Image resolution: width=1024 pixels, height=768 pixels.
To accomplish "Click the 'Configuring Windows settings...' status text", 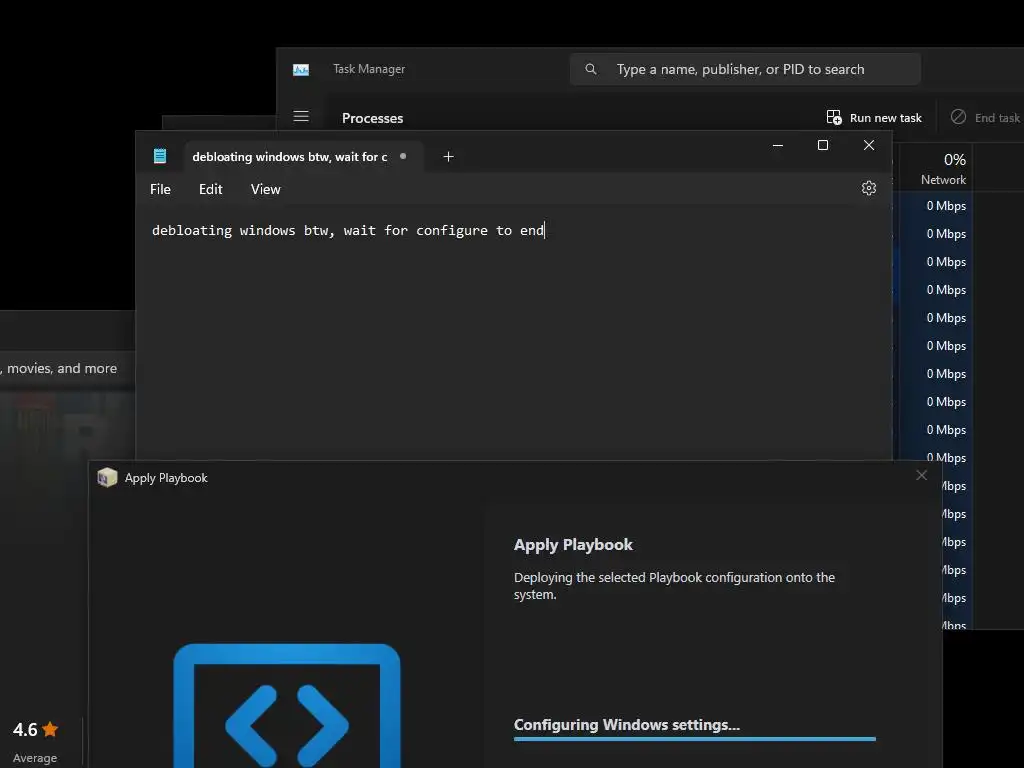I will (626, 725).
